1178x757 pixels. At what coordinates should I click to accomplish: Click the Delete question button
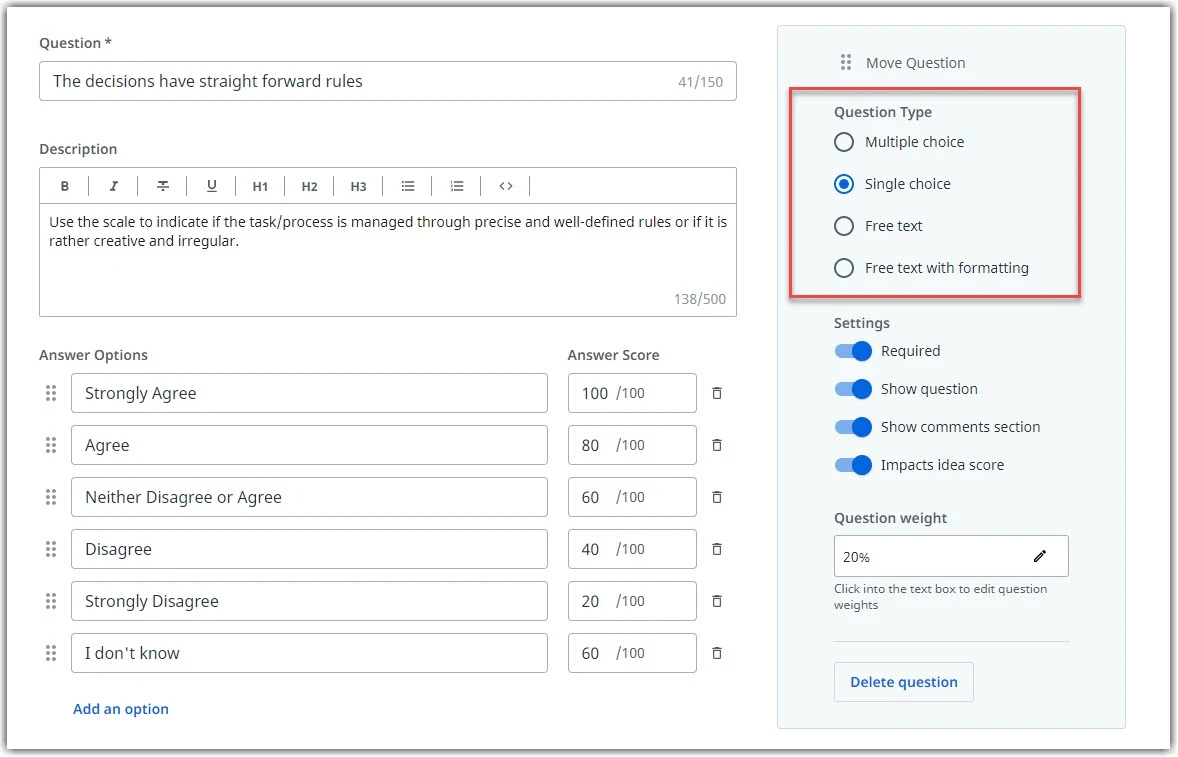[904, 682]
